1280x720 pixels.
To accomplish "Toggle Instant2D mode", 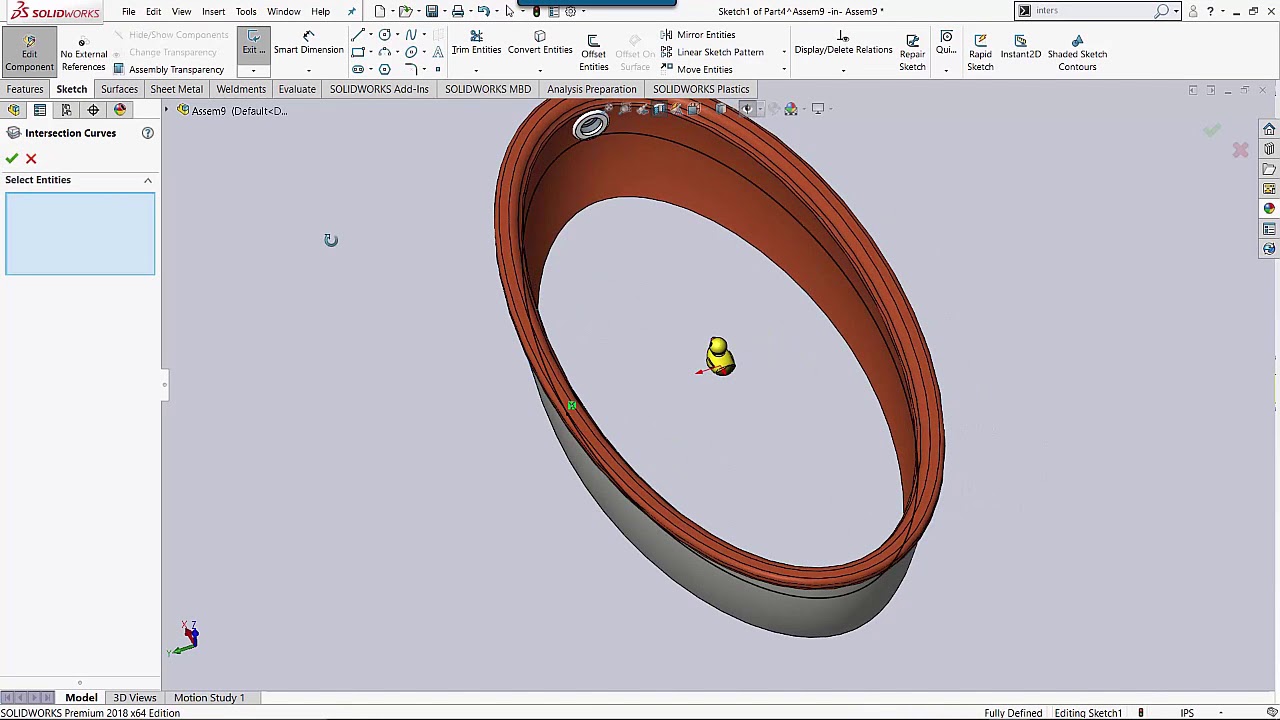I will click(x=1020, y=46).
